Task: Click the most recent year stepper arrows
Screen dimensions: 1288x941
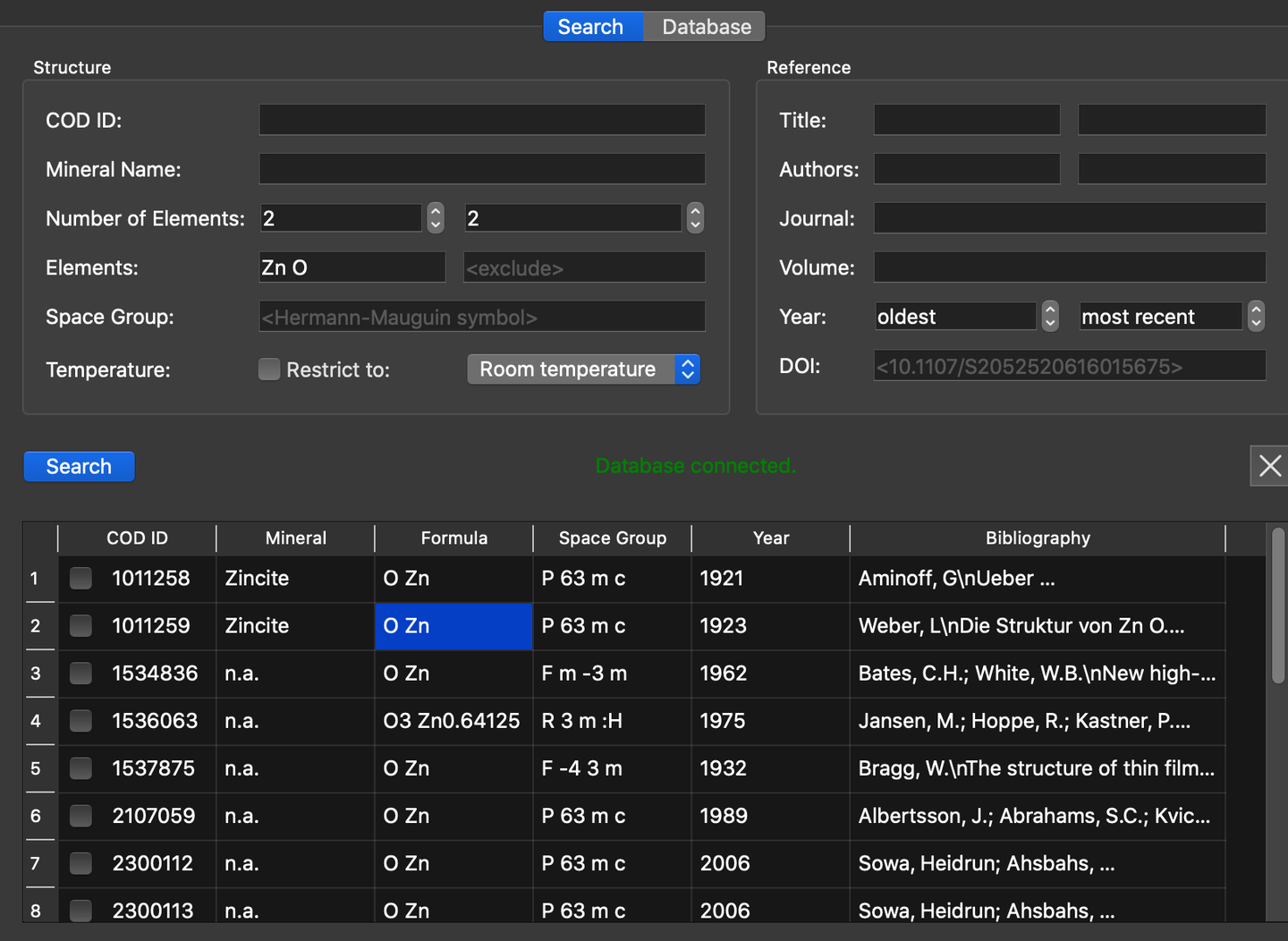Action: coord(1256,317)
